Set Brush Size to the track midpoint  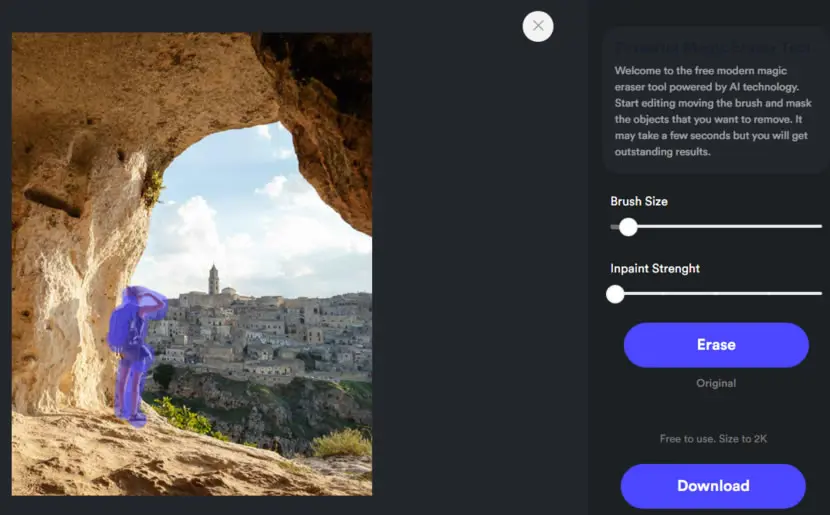point(716,227)
